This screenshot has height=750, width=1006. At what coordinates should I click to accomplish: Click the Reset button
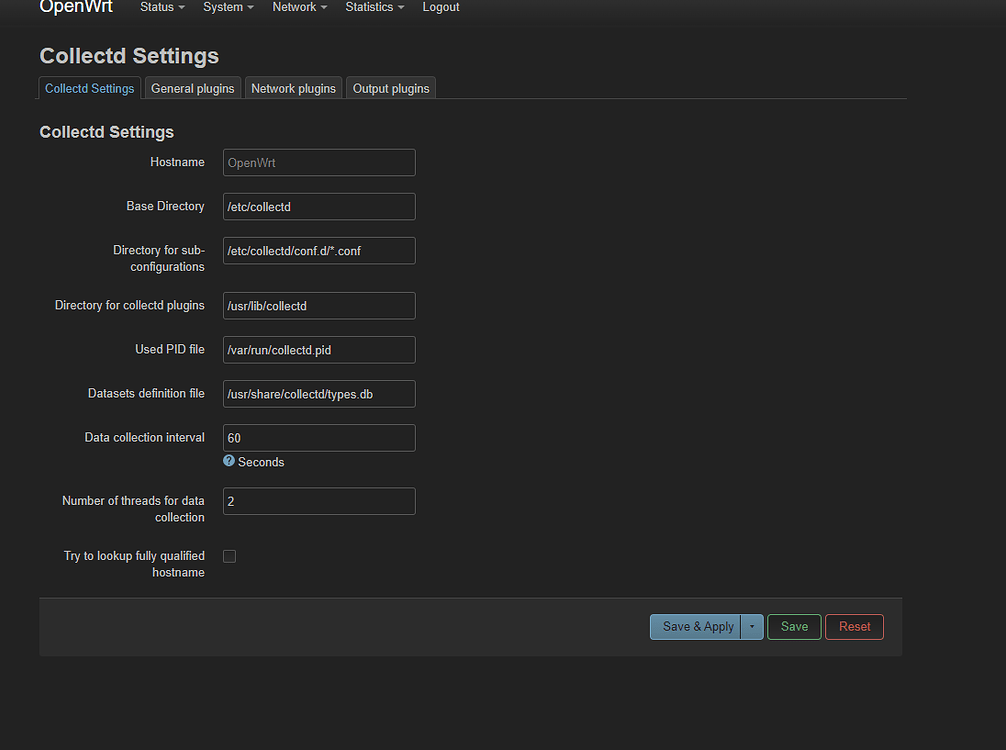(854, 626)
